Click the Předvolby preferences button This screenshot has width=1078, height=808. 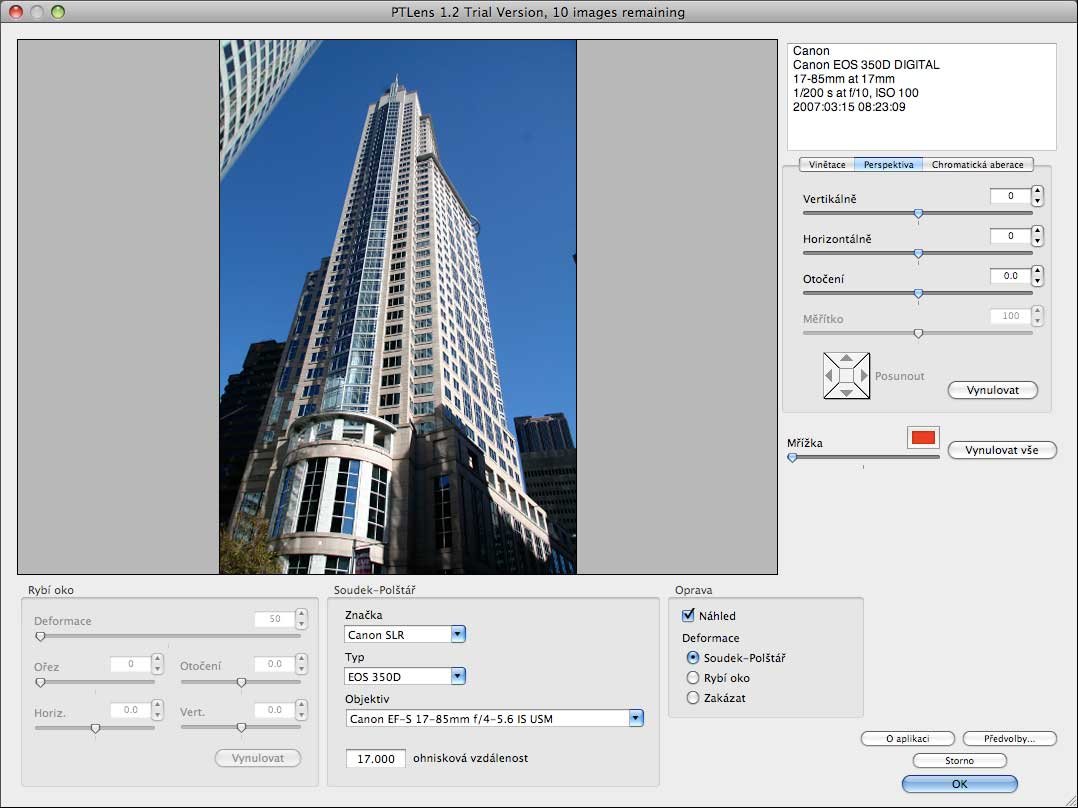[x=1008, y=739]
